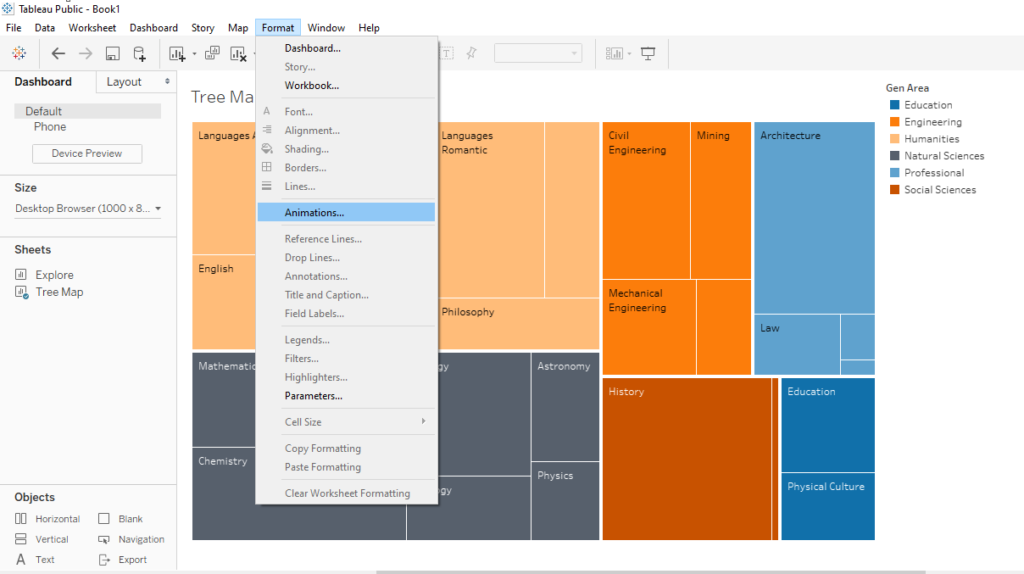Click the History treemap tile

[x=686, y=459]
